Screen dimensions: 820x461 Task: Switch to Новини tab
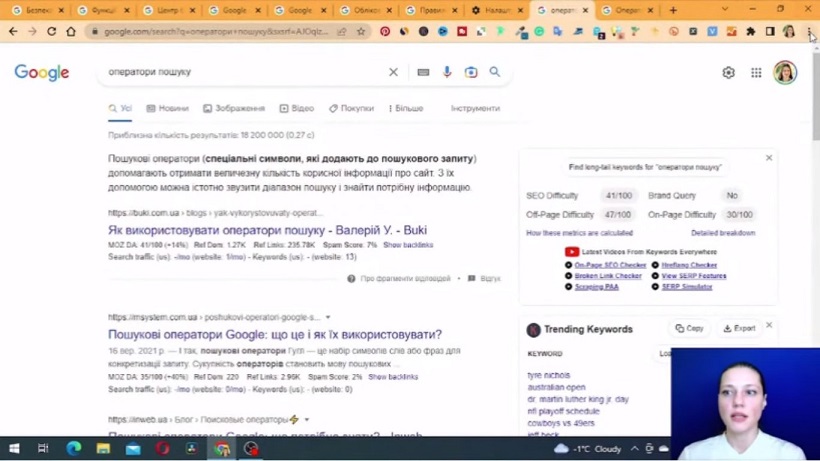167,108
